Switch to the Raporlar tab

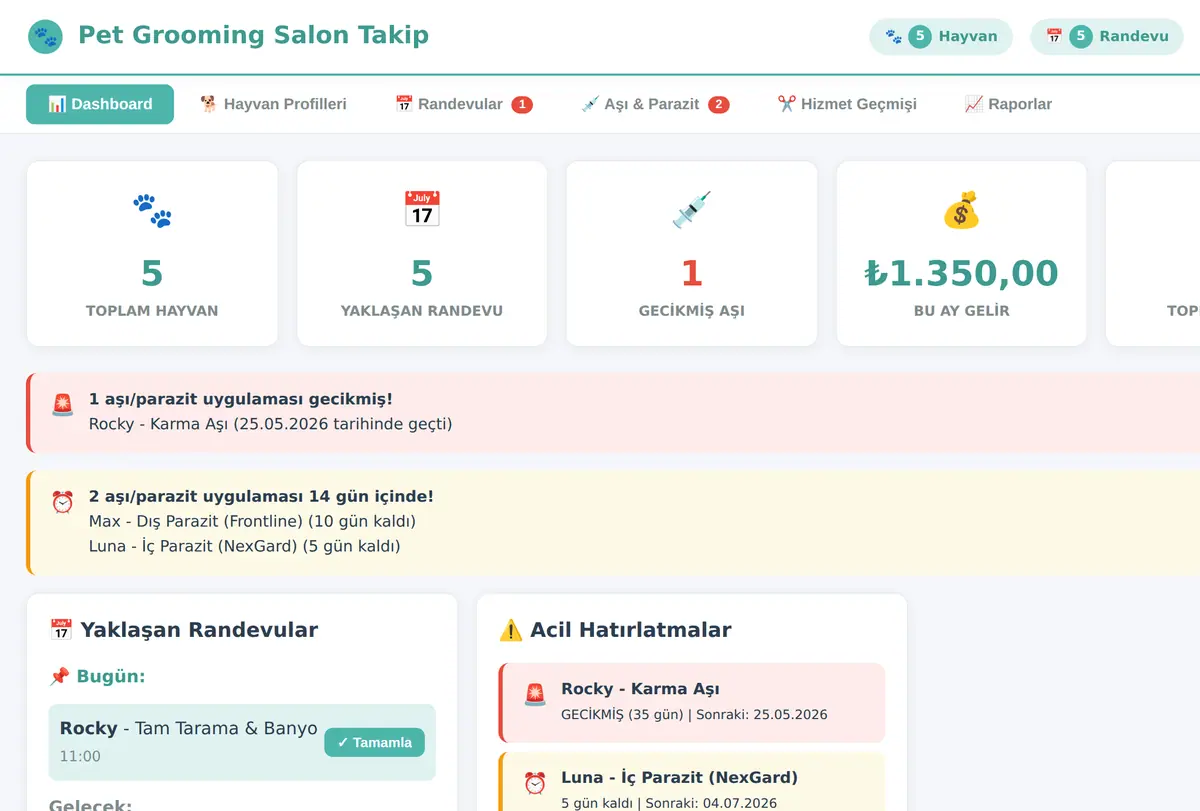pos(1008,104)
